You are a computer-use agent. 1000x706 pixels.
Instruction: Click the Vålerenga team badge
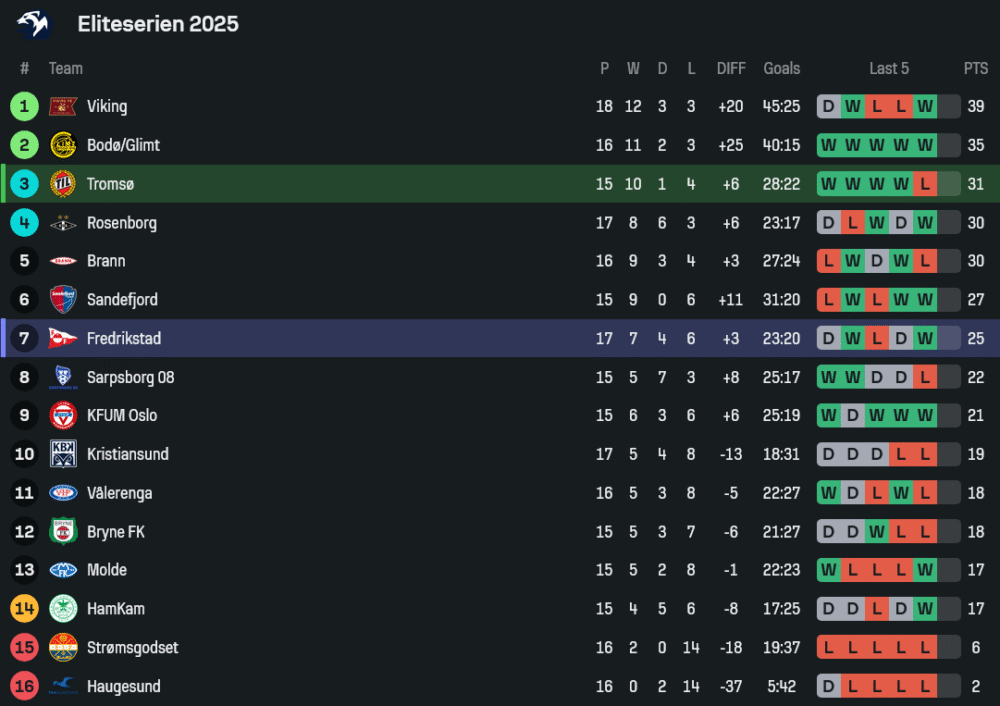[x=63, y=493]
